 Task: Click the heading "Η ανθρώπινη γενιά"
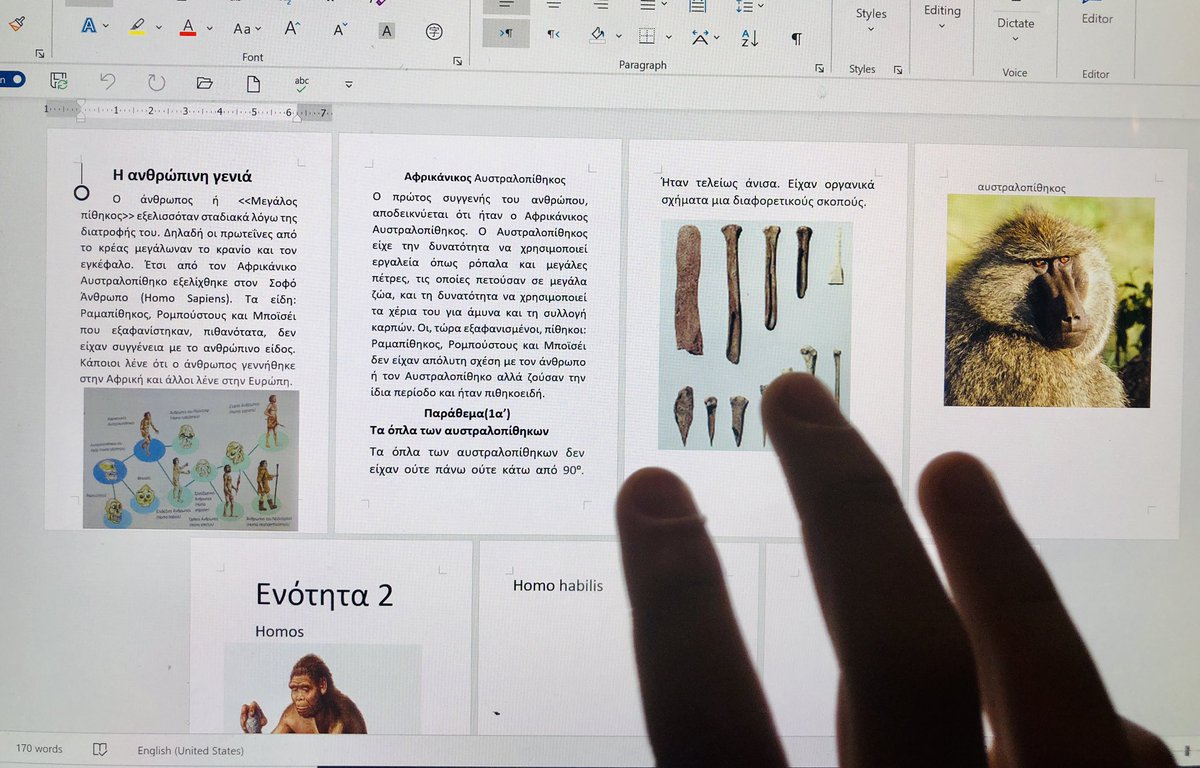tap(182, 176)
